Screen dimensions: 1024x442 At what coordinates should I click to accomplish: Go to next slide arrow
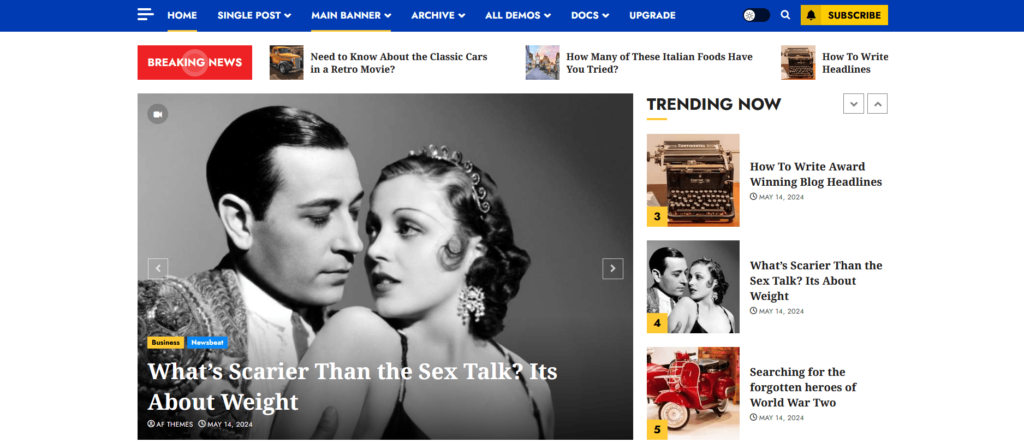point(613,268)
